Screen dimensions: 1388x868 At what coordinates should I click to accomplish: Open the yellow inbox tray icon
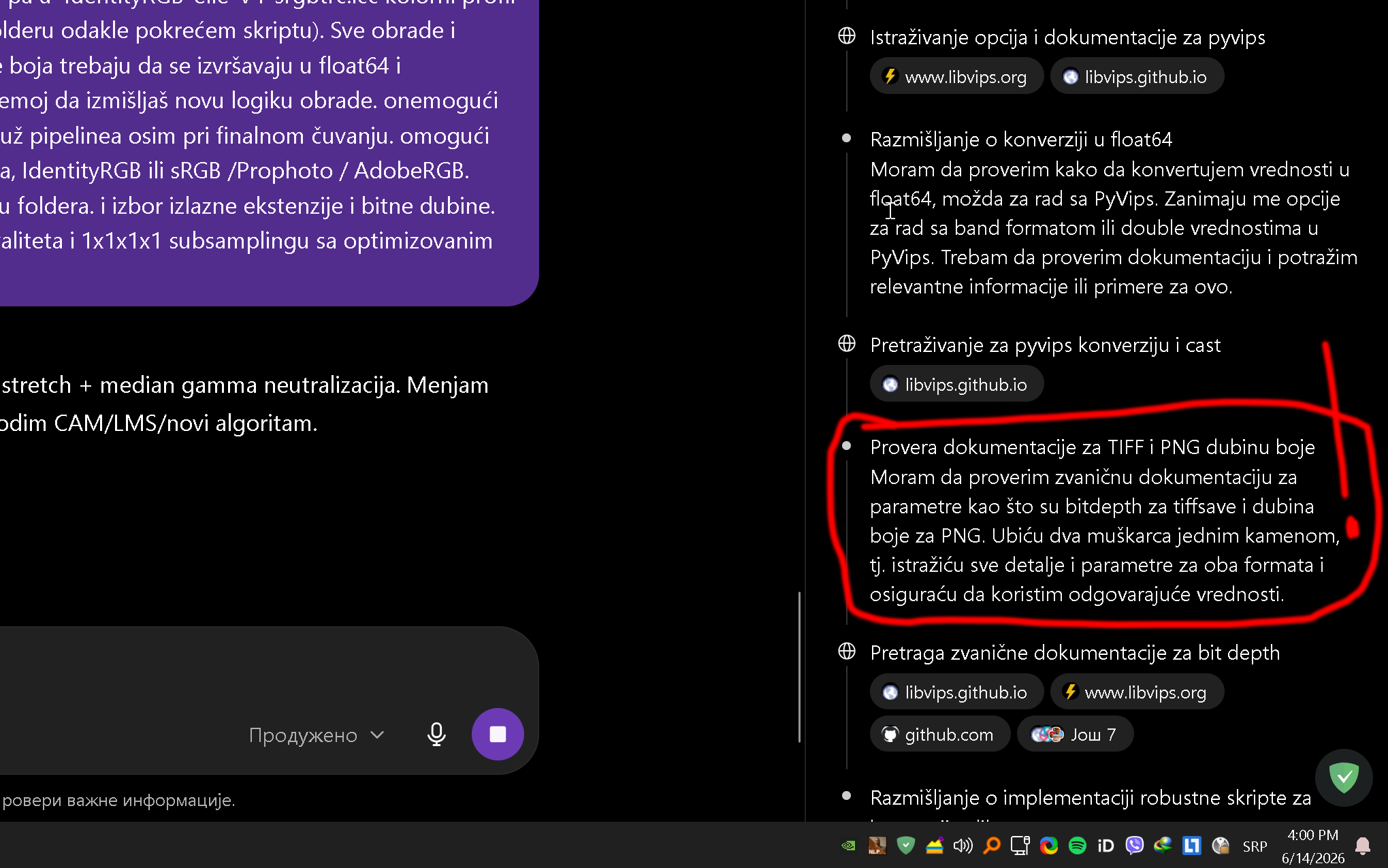[x=934, y=846]
